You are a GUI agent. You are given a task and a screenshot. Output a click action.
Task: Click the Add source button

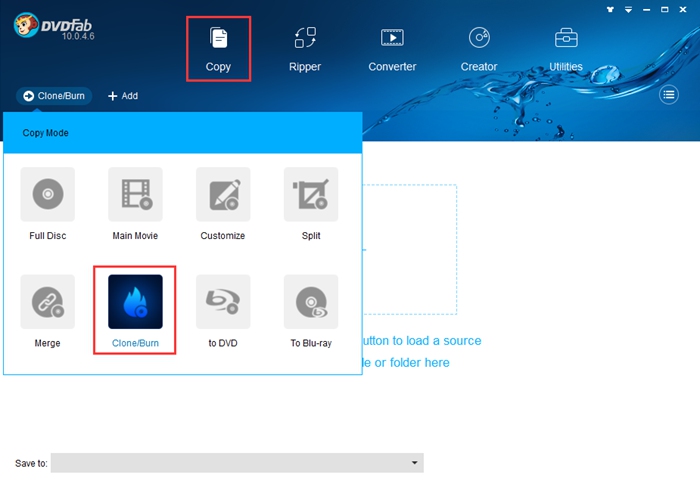(123, 96)
